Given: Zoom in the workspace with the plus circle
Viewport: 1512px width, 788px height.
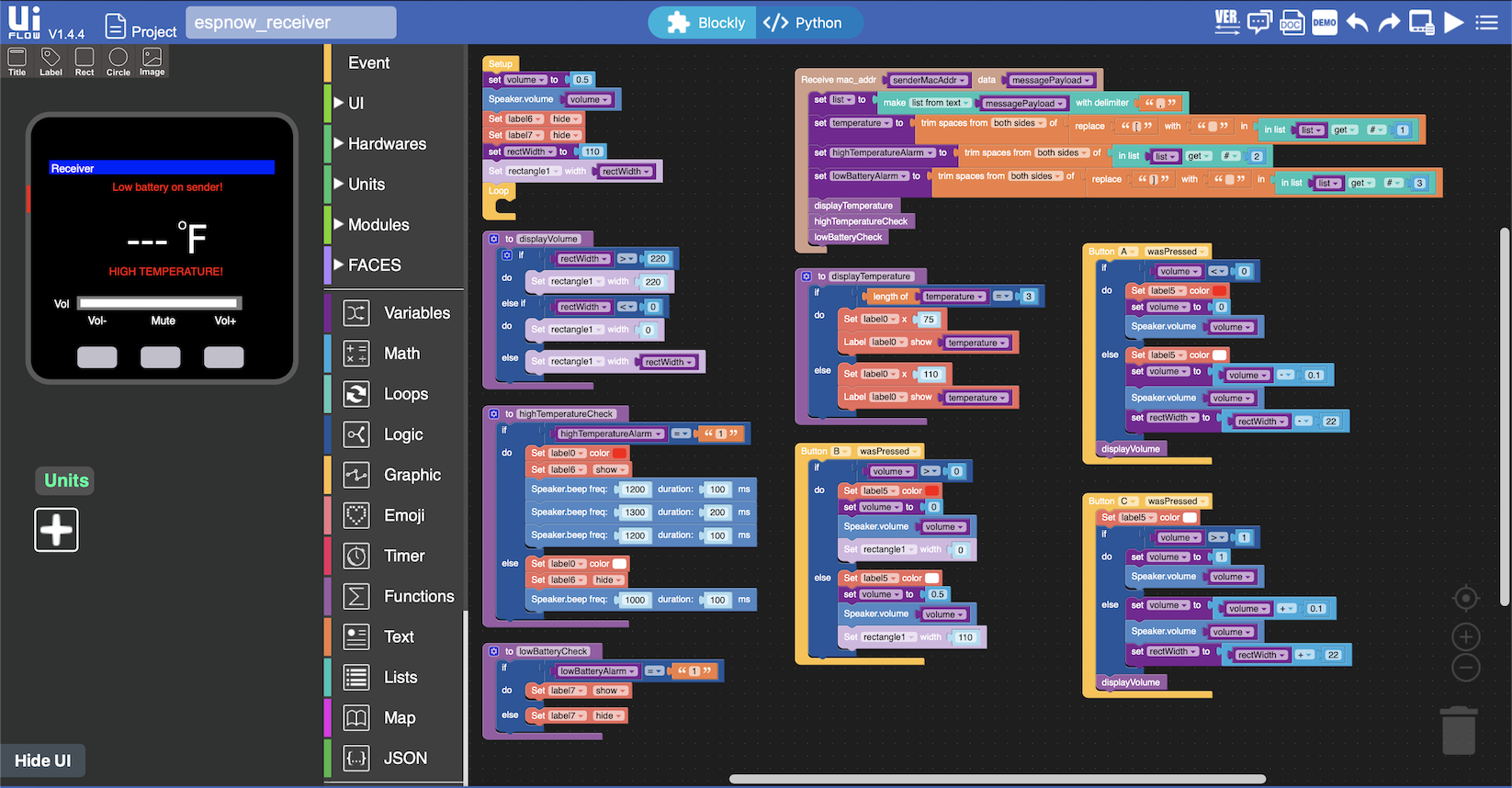Looking at the screenshot, I should tap(1466, 636).
